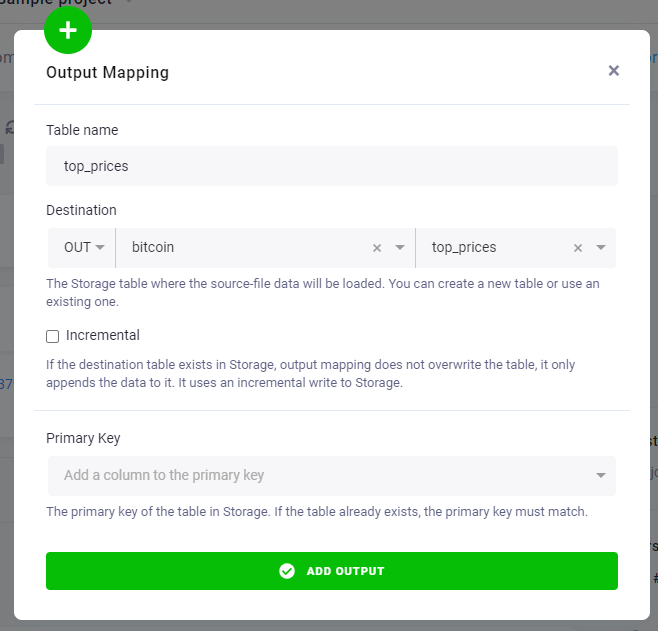Clear the bitcoin bucket selection
Viewport: 658px width, 631px height.
[x=377, y=248]
